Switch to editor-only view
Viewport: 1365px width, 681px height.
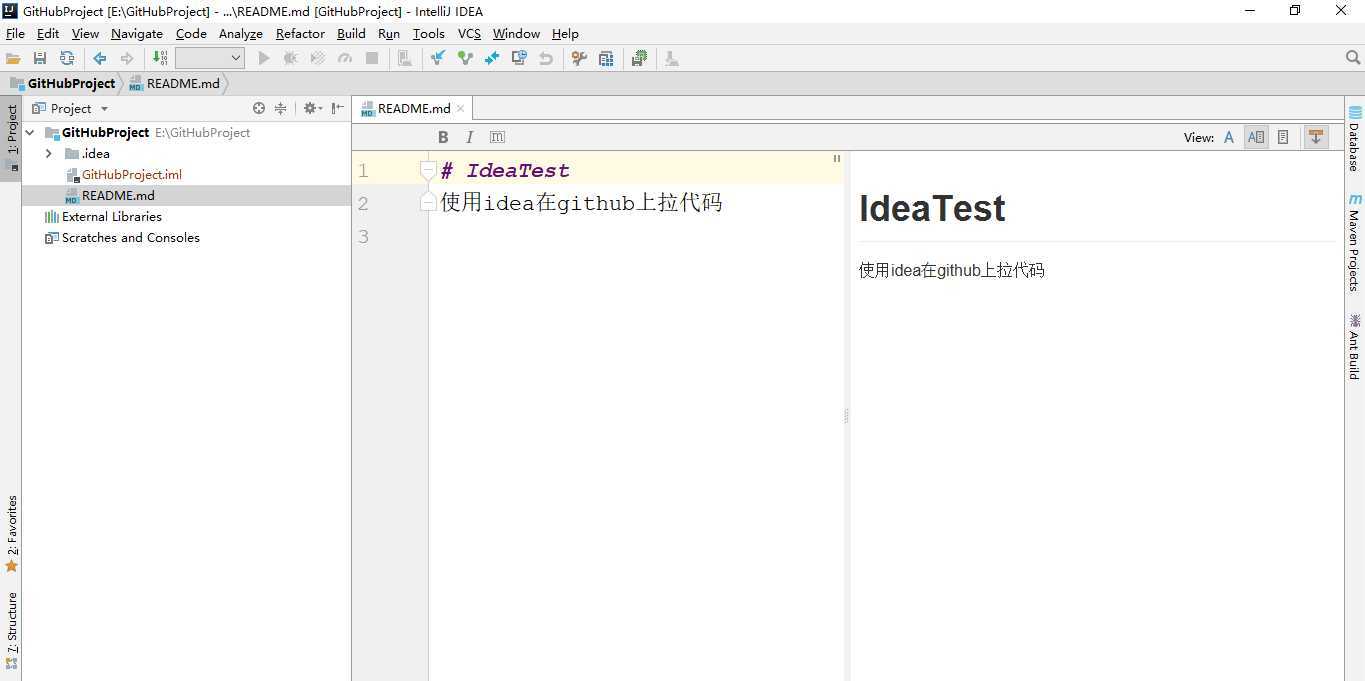tap(1229, 137)
